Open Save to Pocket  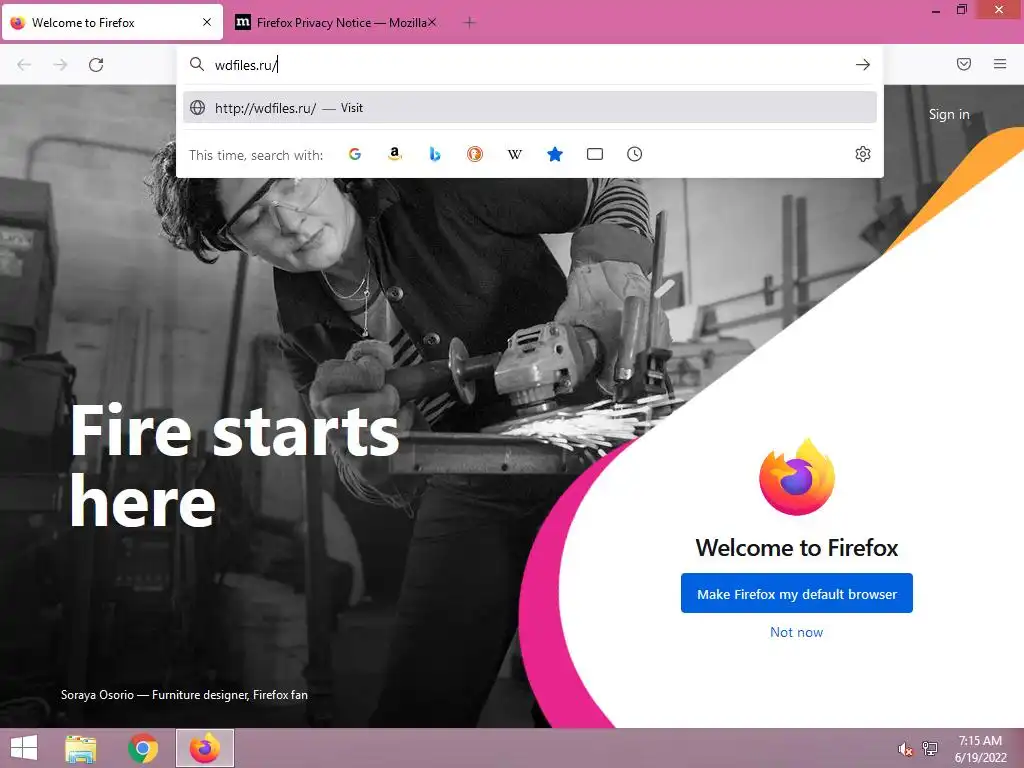coord(964,64)
